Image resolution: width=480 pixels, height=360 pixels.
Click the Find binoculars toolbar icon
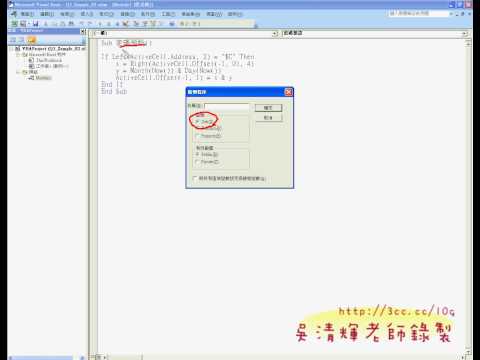(71, 24)
